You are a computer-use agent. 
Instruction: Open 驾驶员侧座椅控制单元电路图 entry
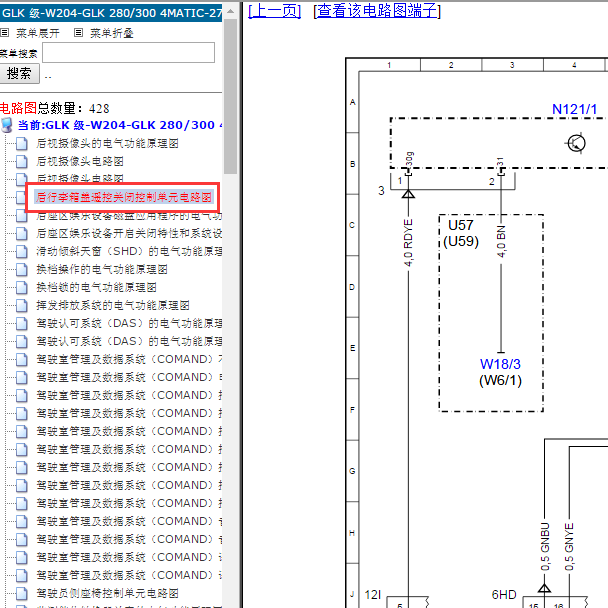[107, 593]
